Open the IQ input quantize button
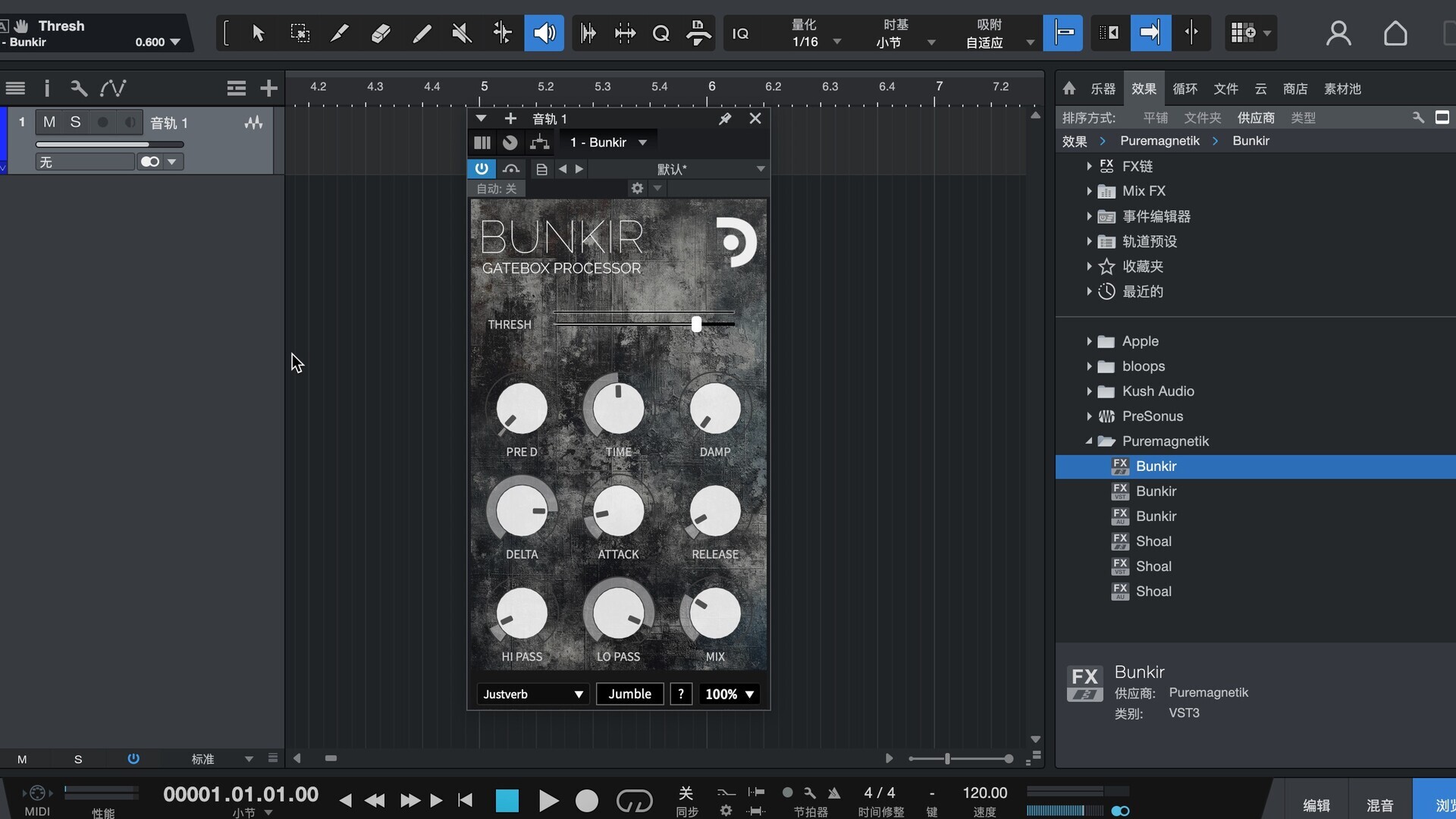 coord(740,33)
